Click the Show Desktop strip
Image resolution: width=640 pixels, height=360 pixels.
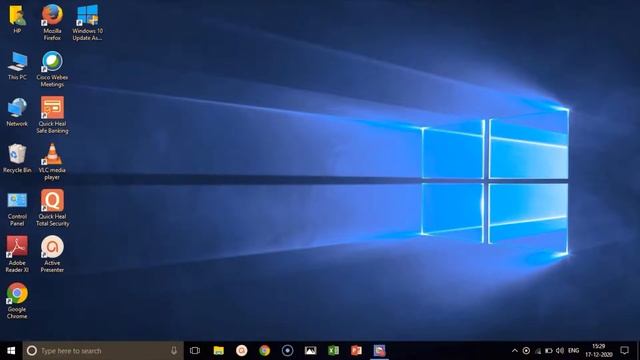[638, 351]
